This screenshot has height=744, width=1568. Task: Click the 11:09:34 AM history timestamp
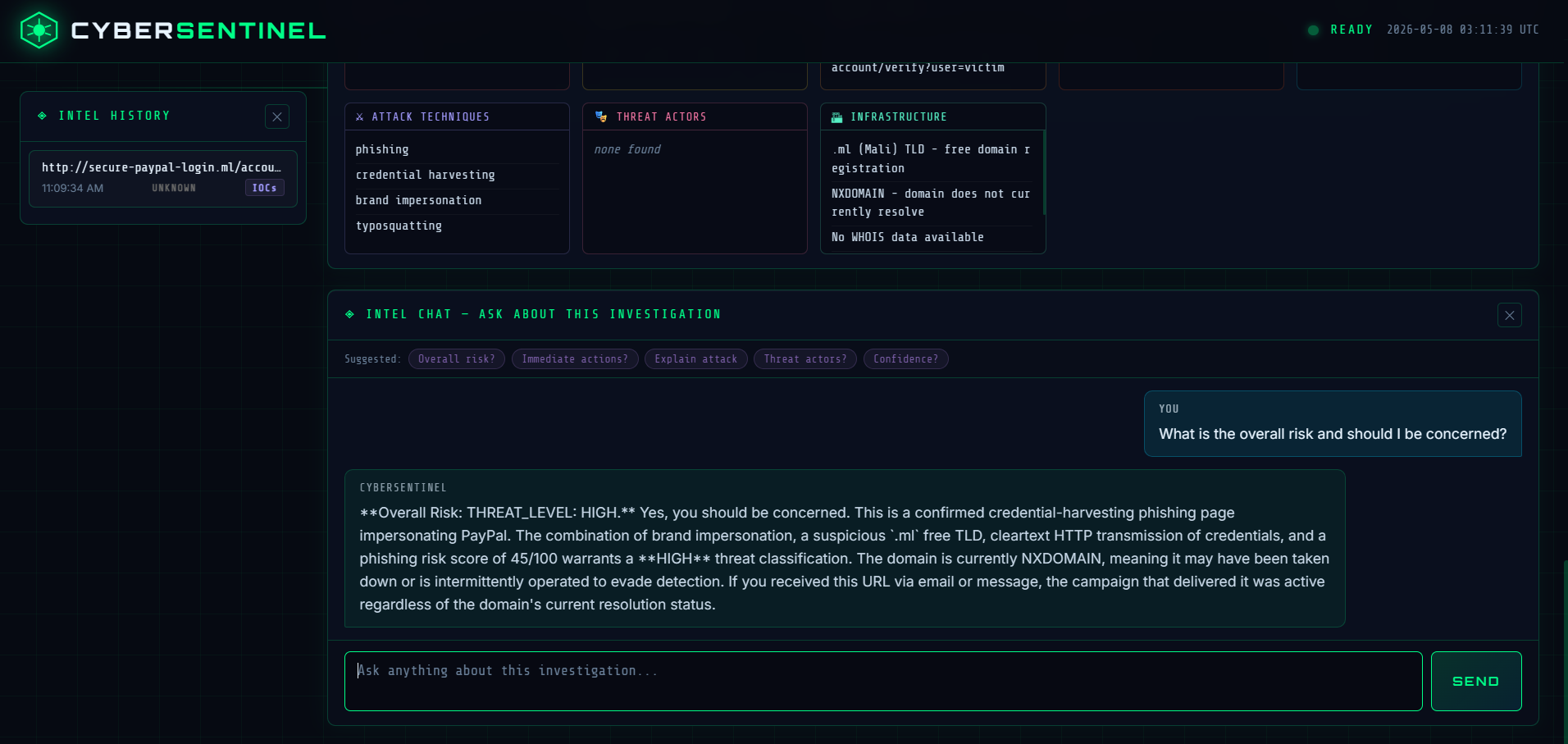tap(73, 188)
